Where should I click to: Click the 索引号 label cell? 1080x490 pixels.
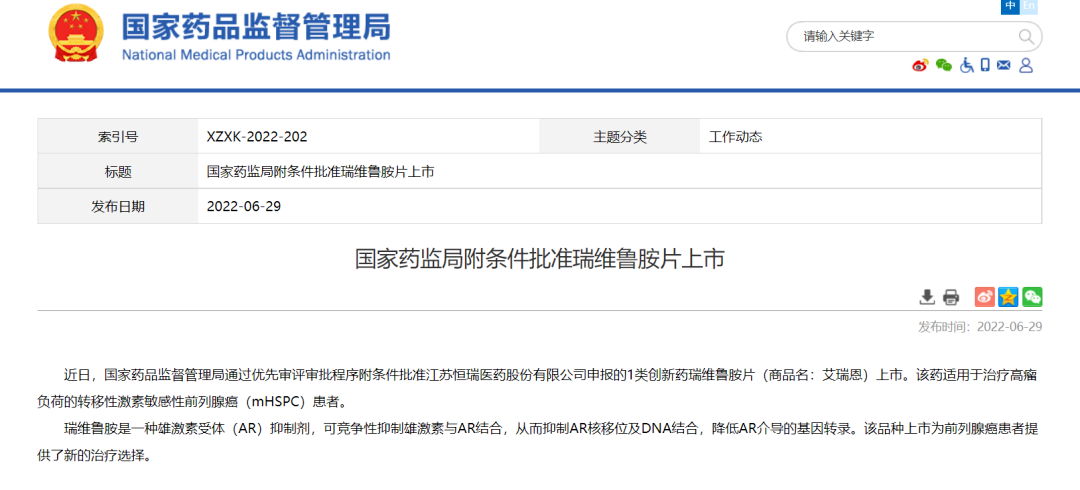(x=118, y=136)
